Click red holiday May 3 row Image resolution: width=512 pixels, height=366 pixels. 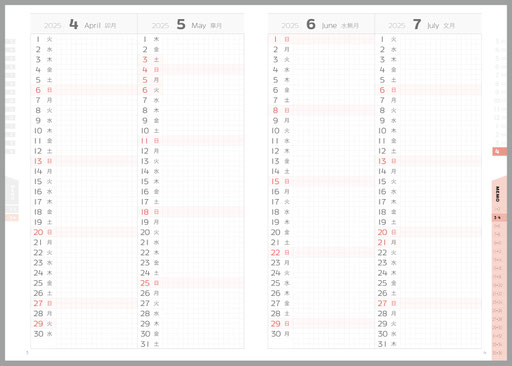[x=191, y=60]
